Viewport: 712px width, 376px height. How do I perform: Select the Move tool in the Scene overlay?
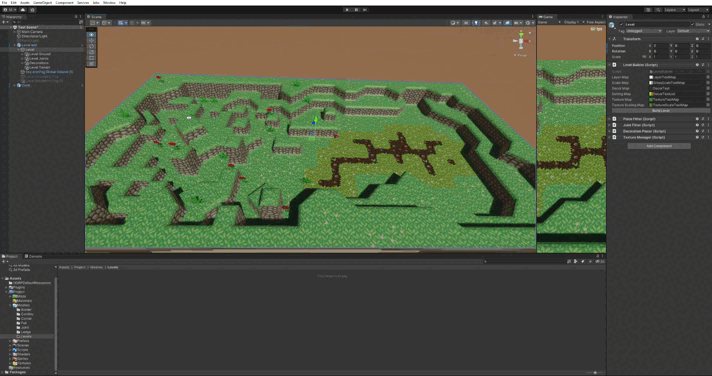pyautogui.click(x=91, y=40)
